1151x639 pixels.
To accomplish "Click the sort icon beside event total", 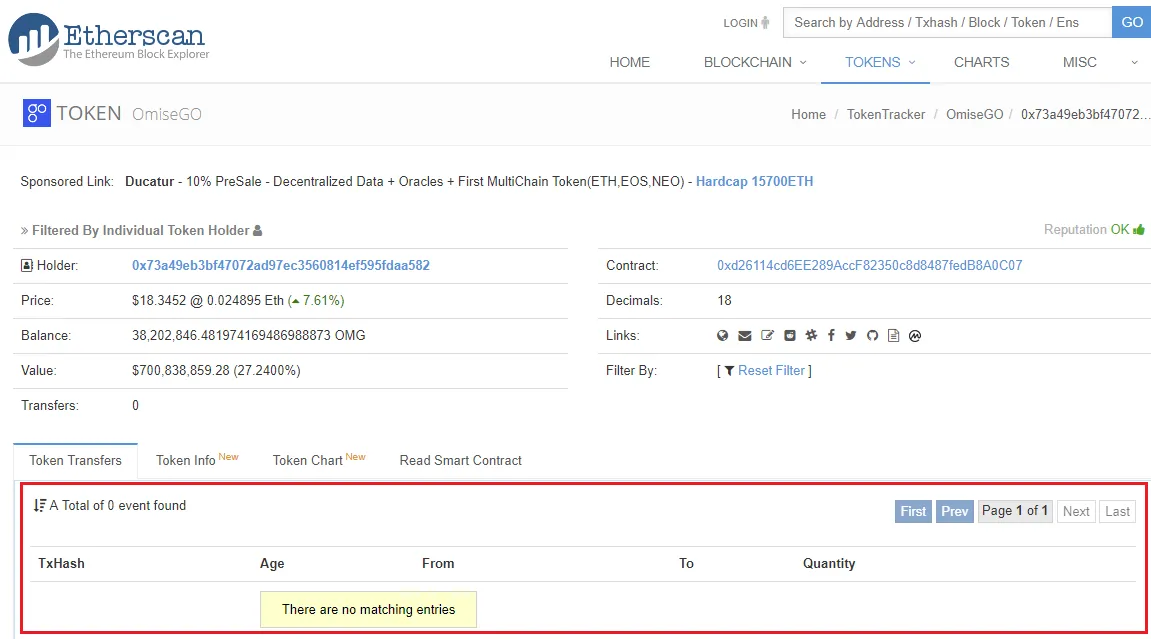I will (x=40, y=505).
